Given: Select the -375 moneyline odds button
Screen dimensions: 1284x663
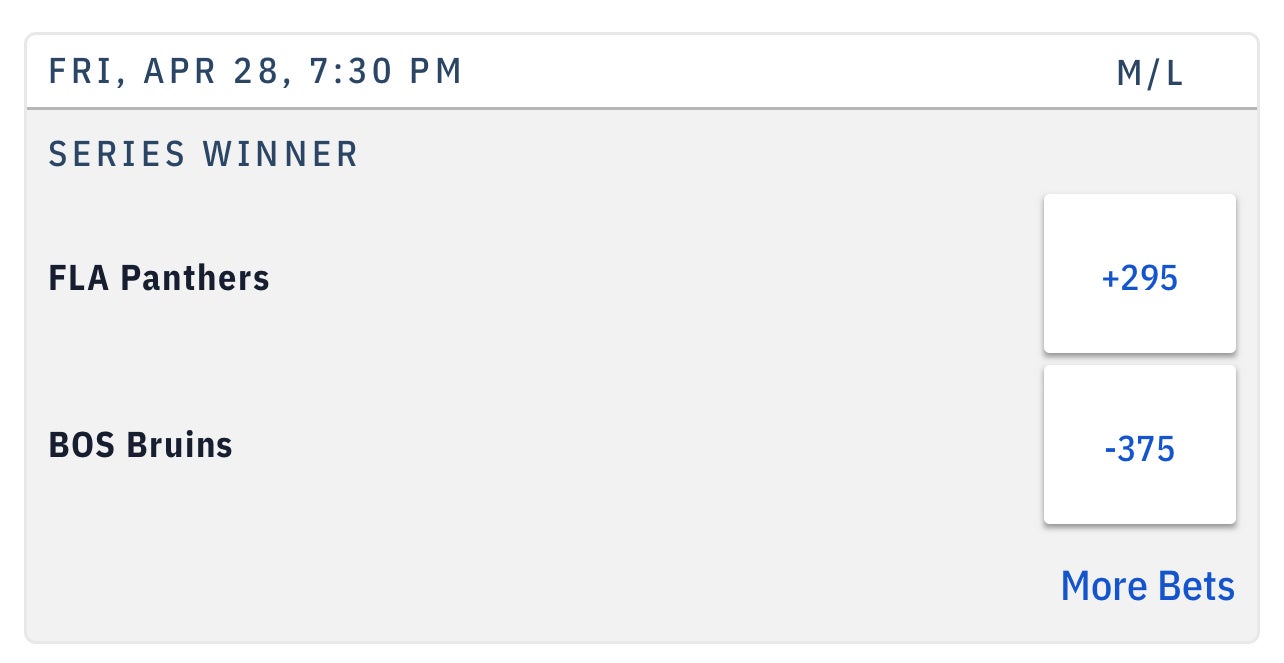Looking at the screenshot, I should pos(1139,445).
